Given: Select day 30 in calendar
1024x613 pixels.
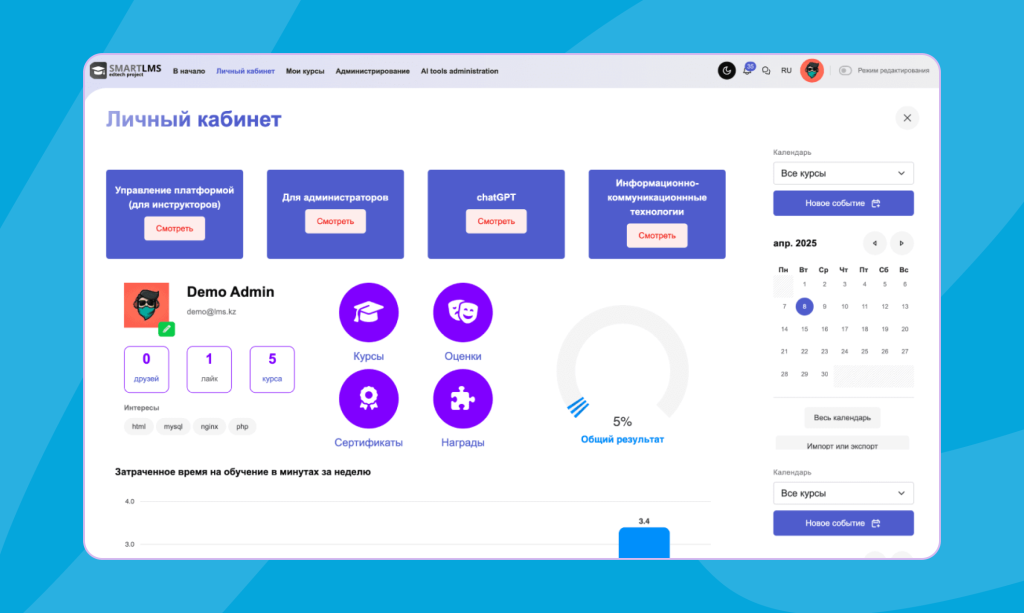Looking at the screenshot, I should click(824, 374).
